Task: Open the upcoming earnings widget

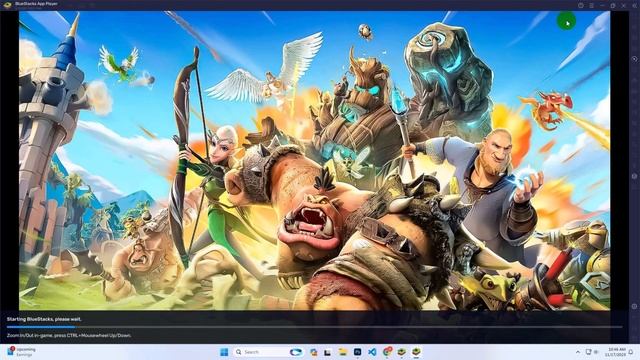Action: coord(21,352)
